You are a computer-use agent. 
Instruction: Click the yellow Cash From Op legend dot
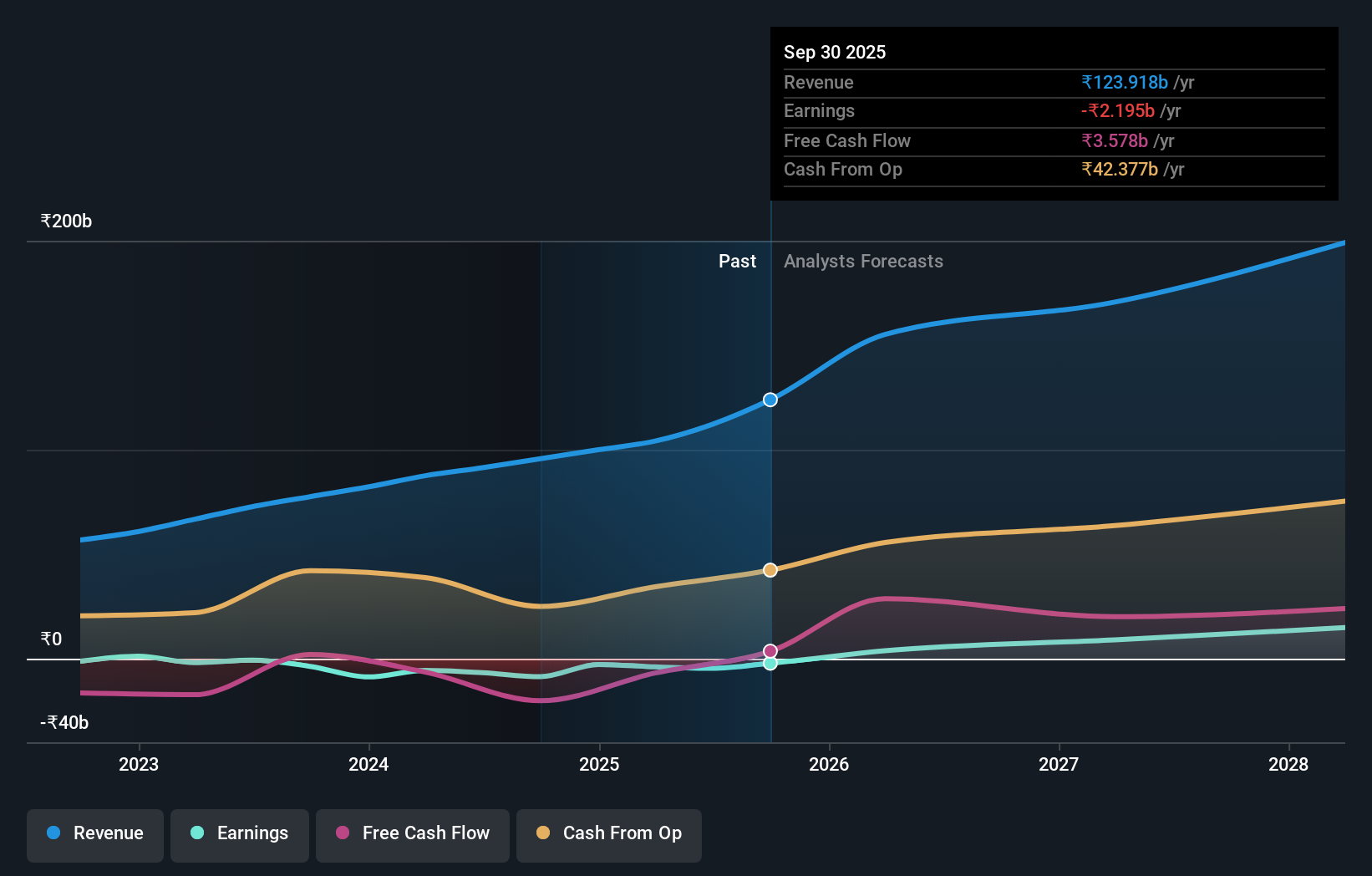tap(543, 833)
